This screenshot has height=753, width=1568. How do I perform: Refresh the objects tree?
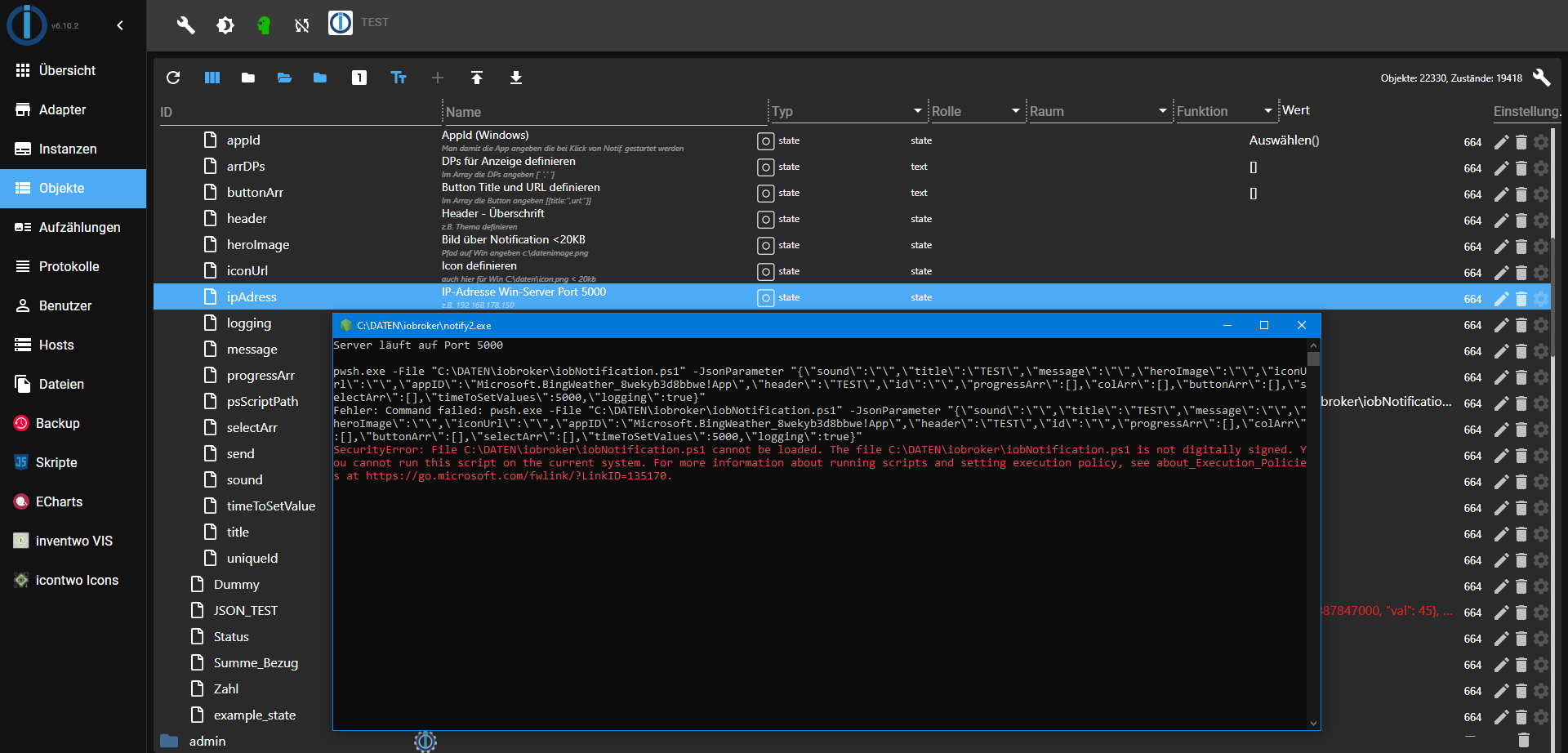[173, 78]
